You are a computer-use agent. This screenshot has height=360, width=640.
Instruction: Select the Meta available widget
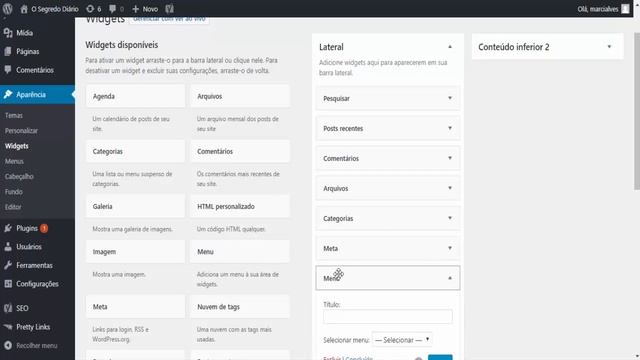(136, 307)
